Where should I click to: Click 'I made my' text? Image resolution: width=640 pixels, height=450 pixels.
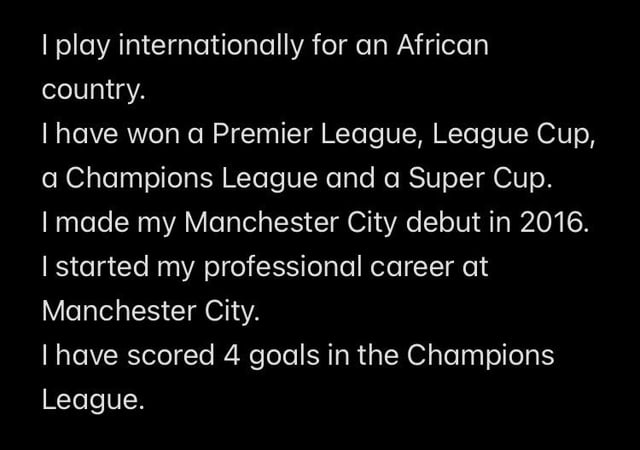pos(109,223)
